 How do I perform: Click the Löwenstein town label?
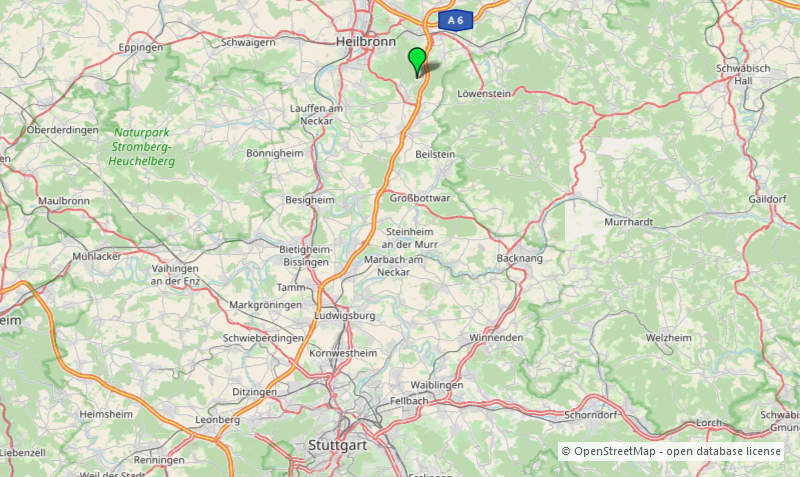pos(484,94)
